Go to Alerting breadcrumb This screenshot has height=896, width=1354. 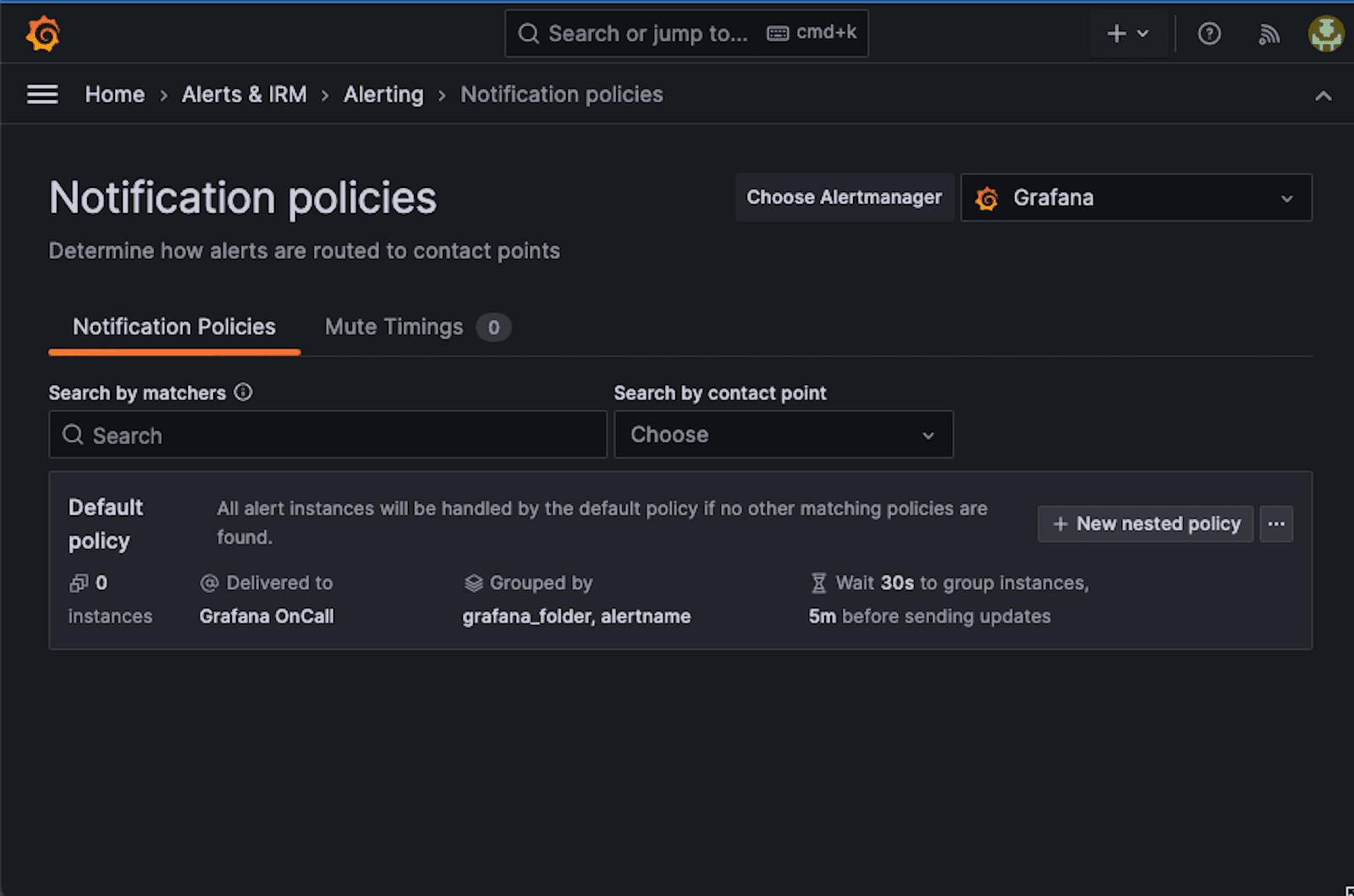[x=383, y=94]
